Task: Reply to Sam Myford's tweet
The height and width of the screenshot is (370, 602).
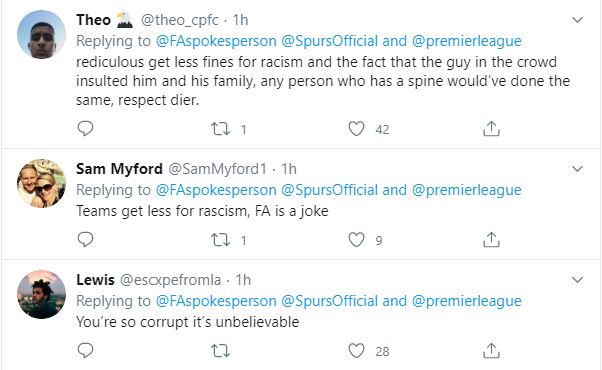Action: pyautogui.click(x=85, y=240)
